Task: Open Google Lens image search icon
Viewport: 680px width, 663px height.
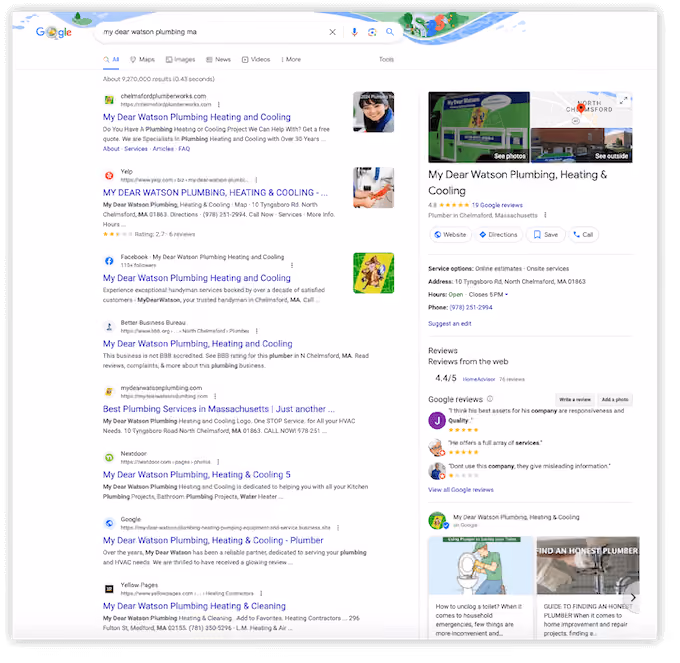Action: (x=372, y=32)
